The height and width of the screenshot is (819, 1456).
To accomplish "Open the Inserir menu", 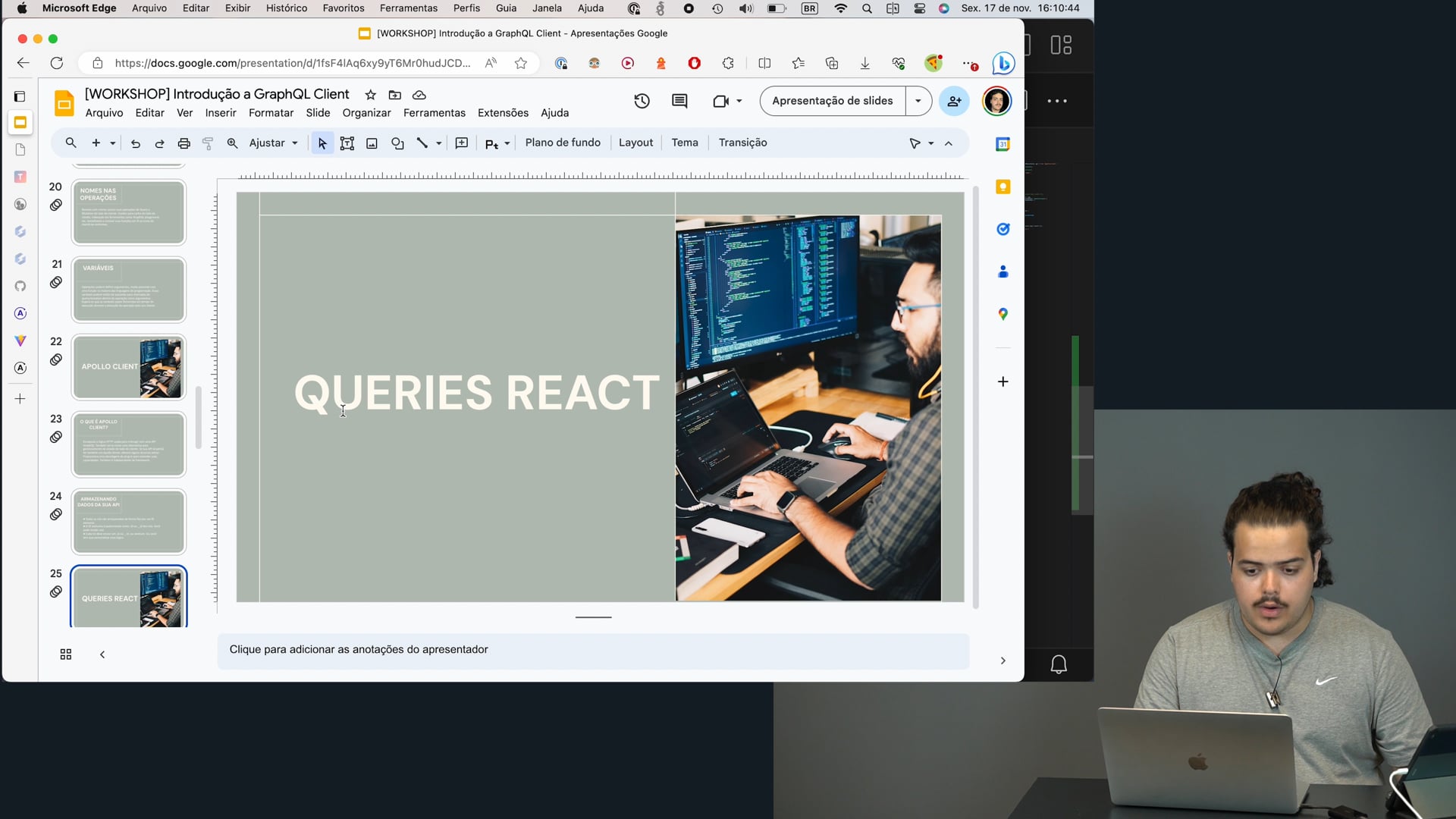I will [221, 113].
